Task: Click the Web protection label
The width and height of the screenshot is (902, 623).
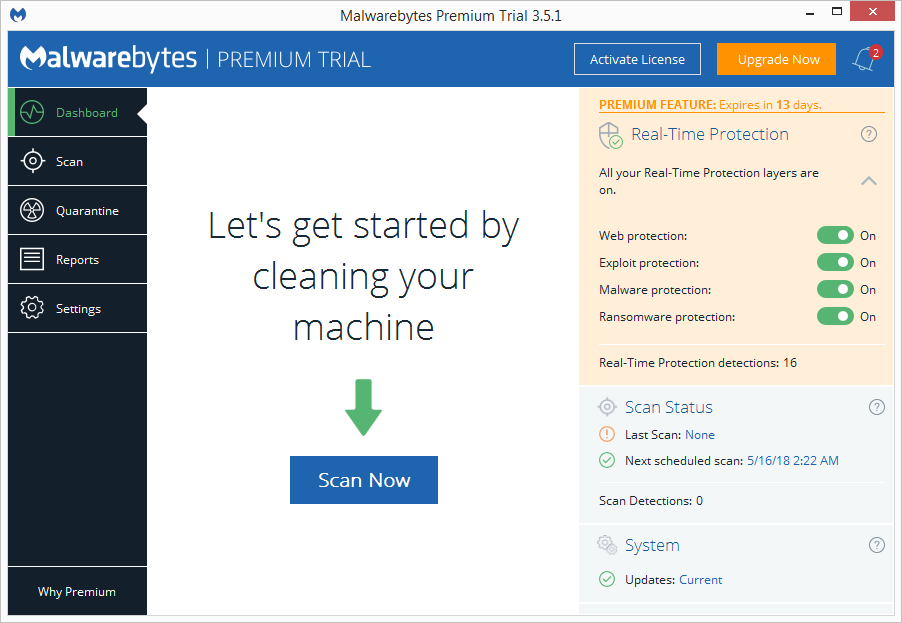Action: point(643,236)
